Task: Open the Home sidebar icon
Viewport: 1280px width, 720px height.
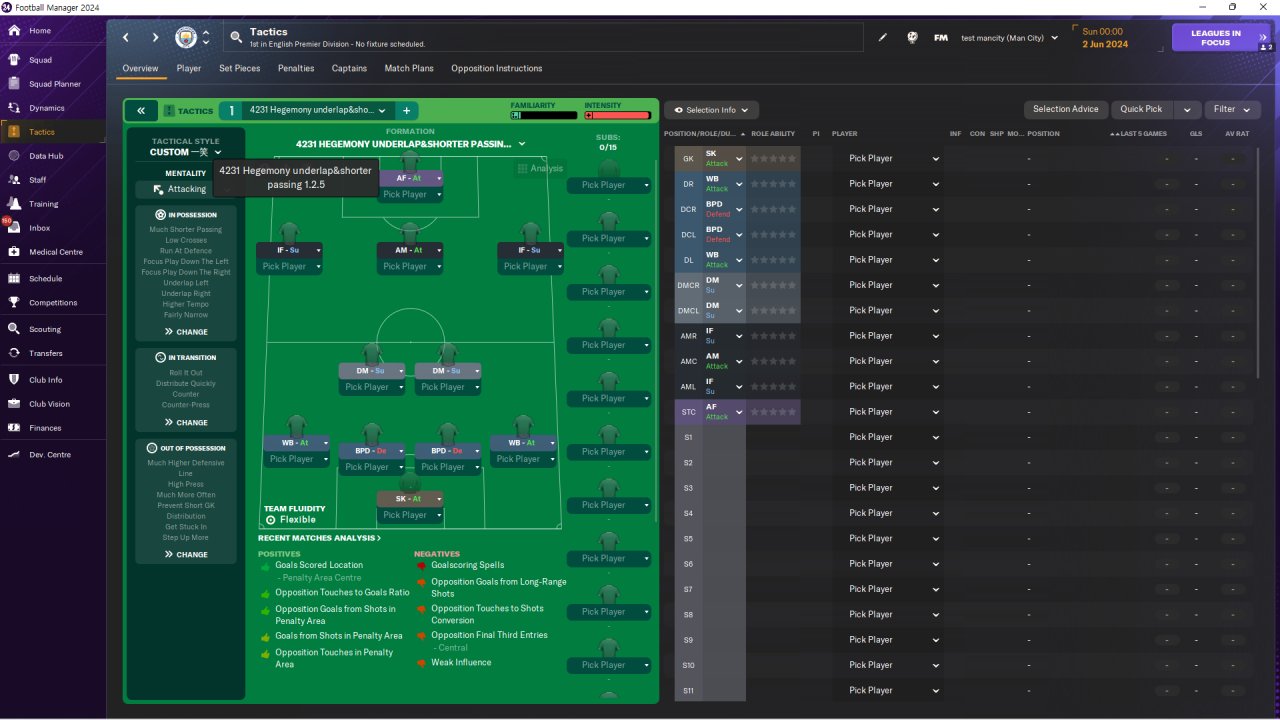Action: pyautogui.click(x=14, y=31)
